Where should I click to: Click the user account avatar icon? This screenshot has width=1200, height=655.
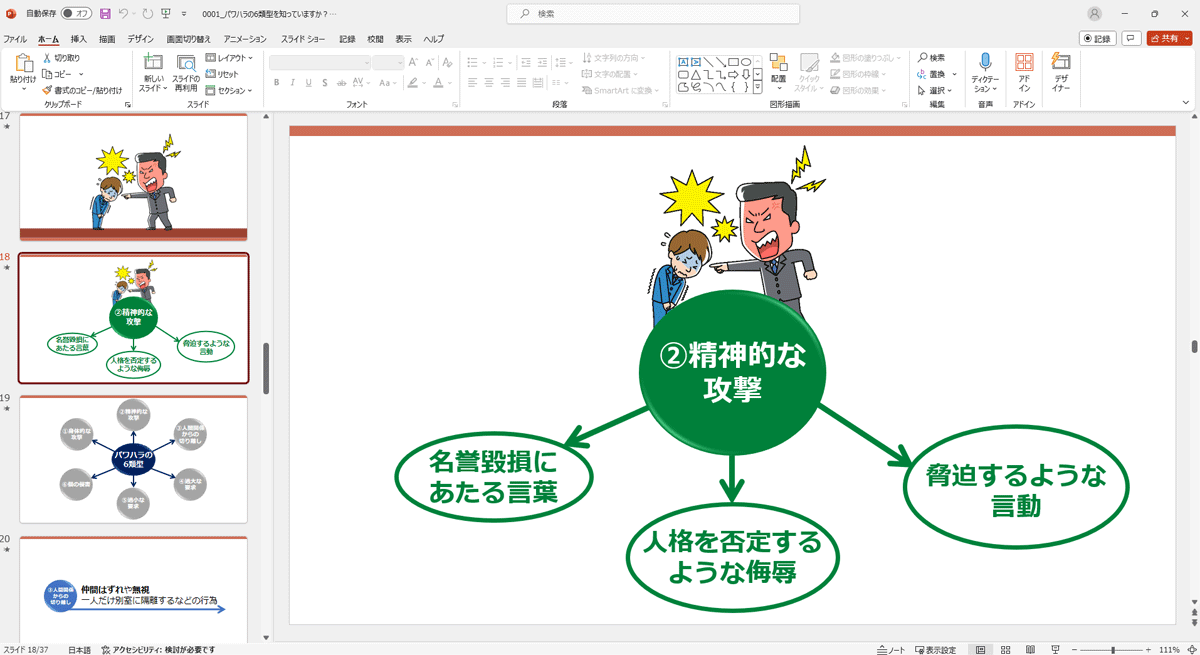[1095, 14]
